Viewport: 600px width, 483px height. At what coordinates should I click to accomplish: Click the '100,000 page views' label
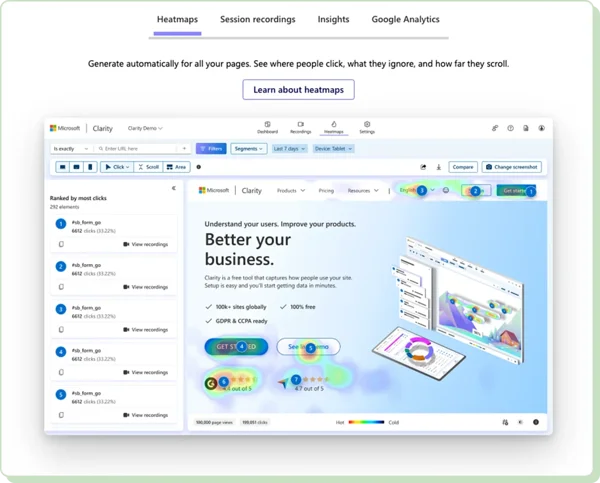(x=214, y=422)
